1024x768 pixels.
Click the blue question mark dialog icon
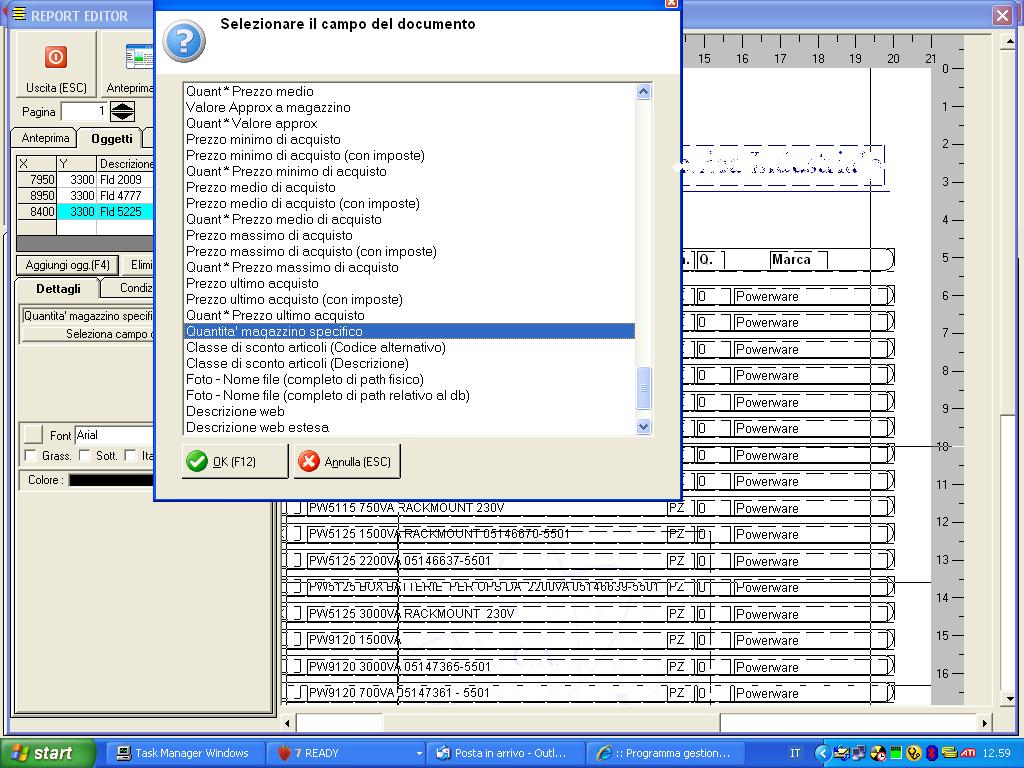click(x=184, y=40)
